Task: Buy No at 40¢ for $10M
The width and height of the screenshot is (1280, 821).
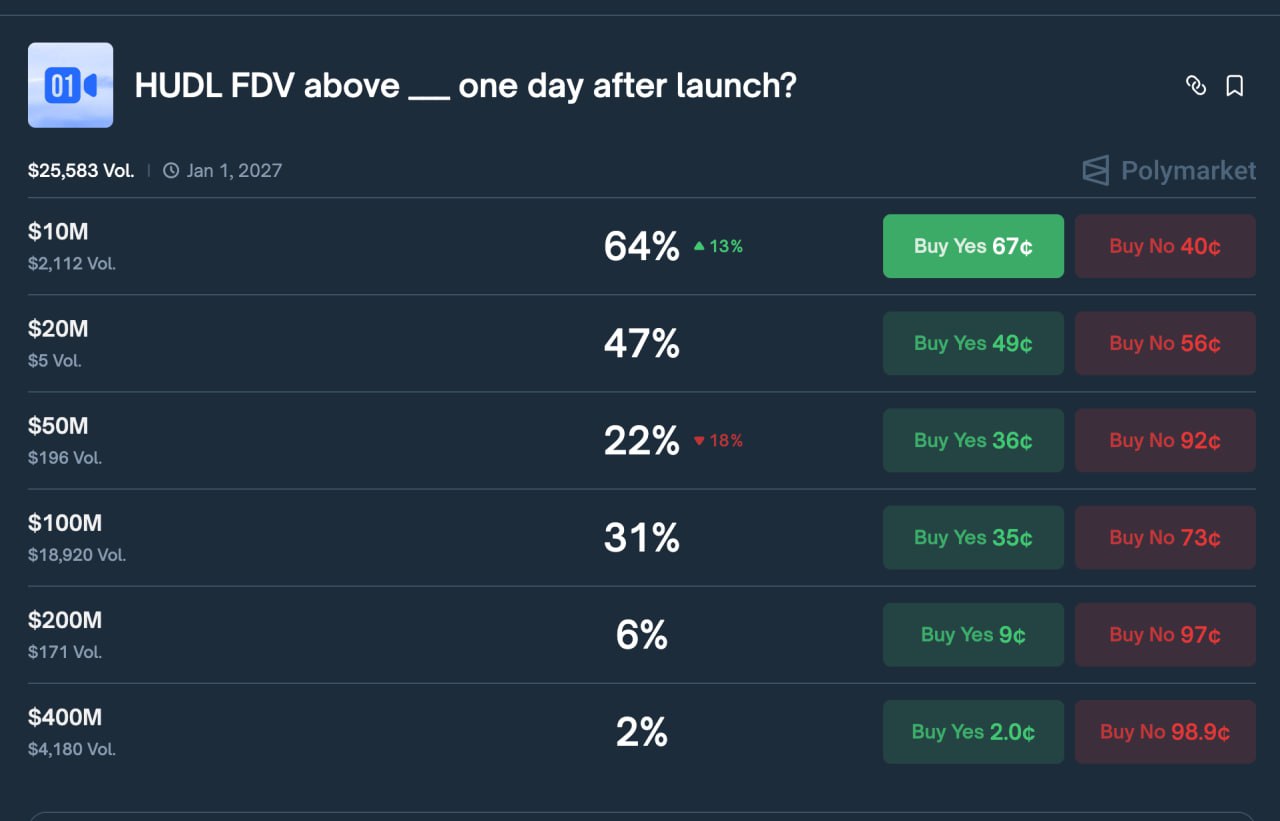Action: click(1165, 246)
